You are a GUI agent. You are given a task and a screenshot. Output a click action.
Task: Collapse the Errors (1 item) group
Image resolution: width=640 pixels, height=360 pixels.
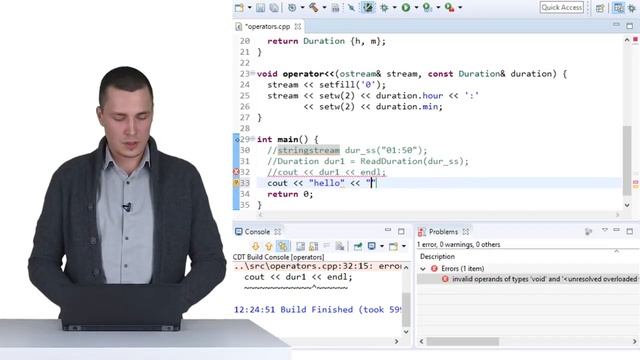423,269
